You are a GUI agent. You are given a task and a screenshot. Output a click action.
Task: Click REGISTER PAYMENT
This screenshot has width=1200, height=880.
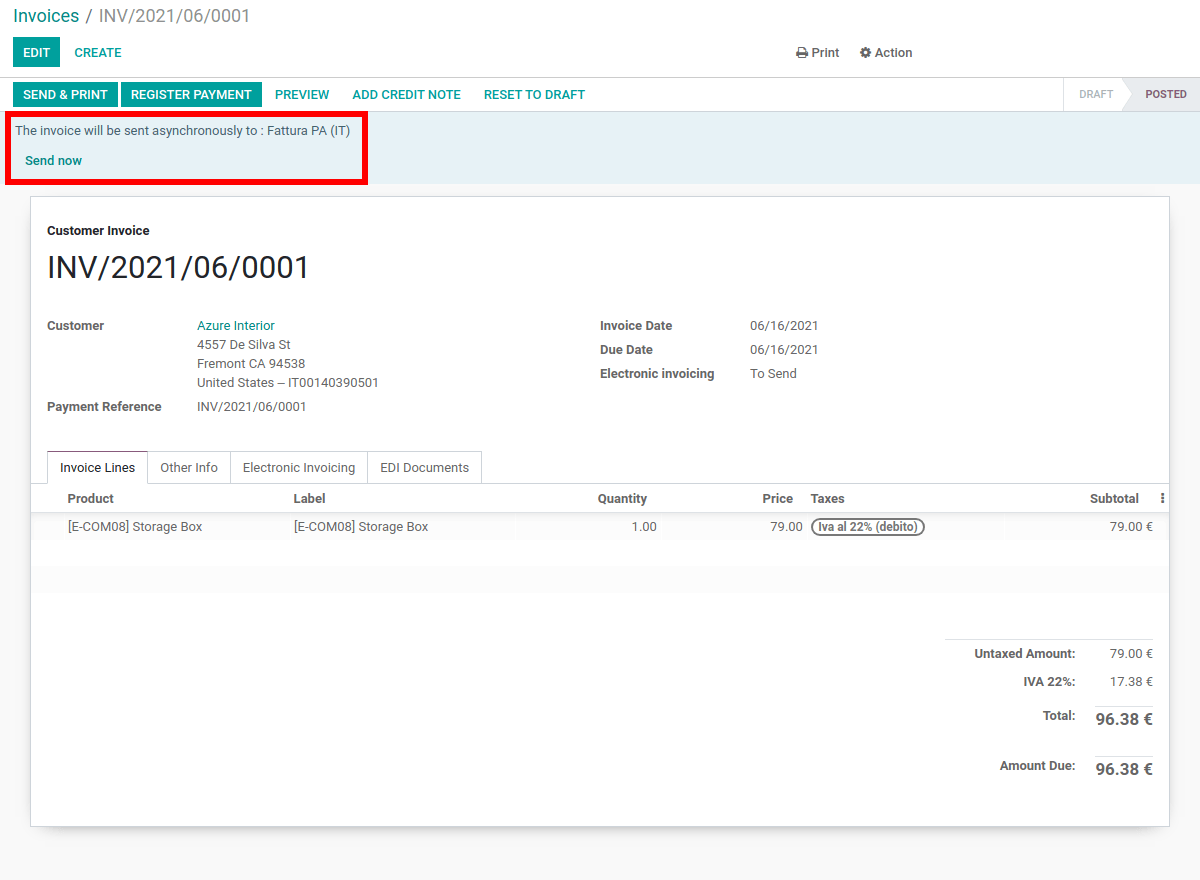point(191,95)
